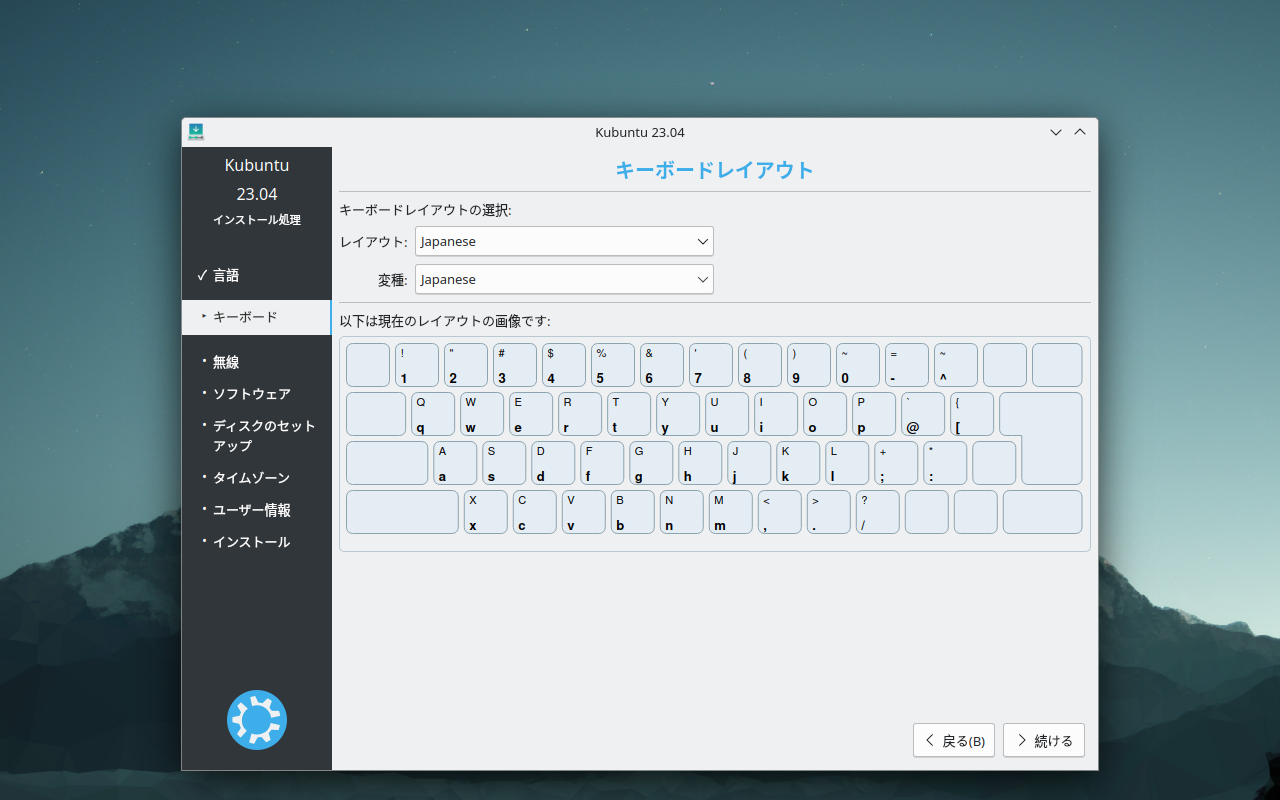This screenshot has width=1280, height=800.
Task: Click the : colon key with asterisk
Action: click(x=945, y=463)
